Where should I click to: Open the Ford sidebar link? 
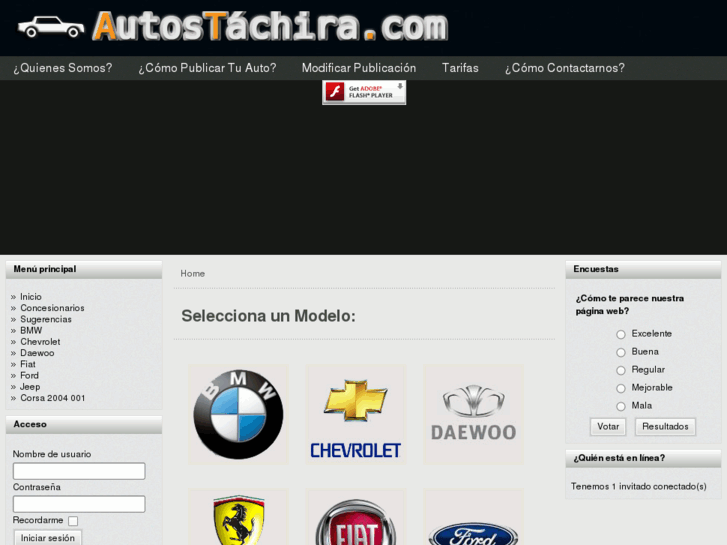tap(29, 376)
